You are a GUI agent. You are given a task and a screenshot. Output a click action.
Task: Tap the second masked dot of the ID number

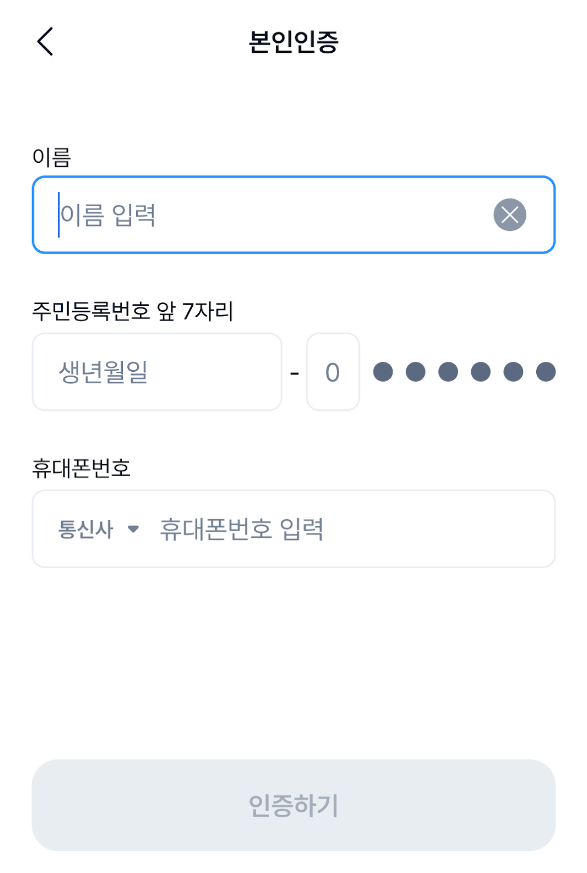point(415,372)
